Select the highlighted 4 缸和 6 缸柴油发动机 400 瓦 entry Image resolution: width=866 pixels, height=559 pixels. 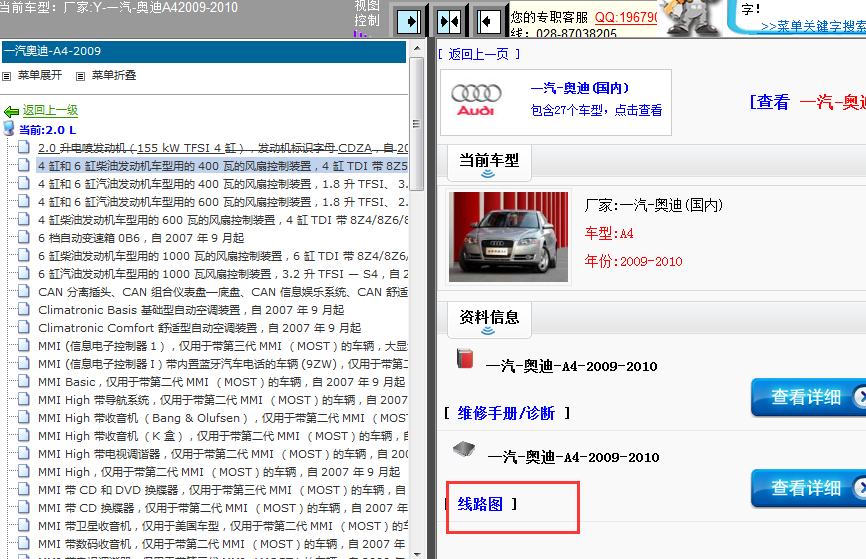coord(223,166)
